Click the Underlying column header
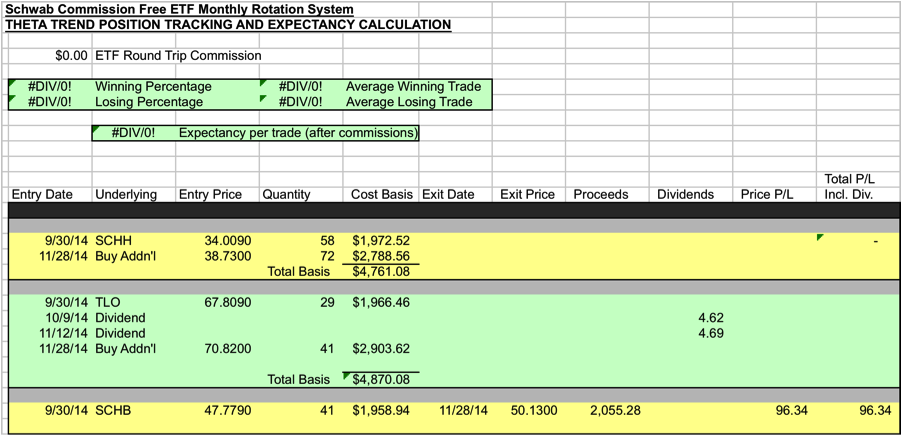This screenshot has height=436, width=902. [126, 195]
